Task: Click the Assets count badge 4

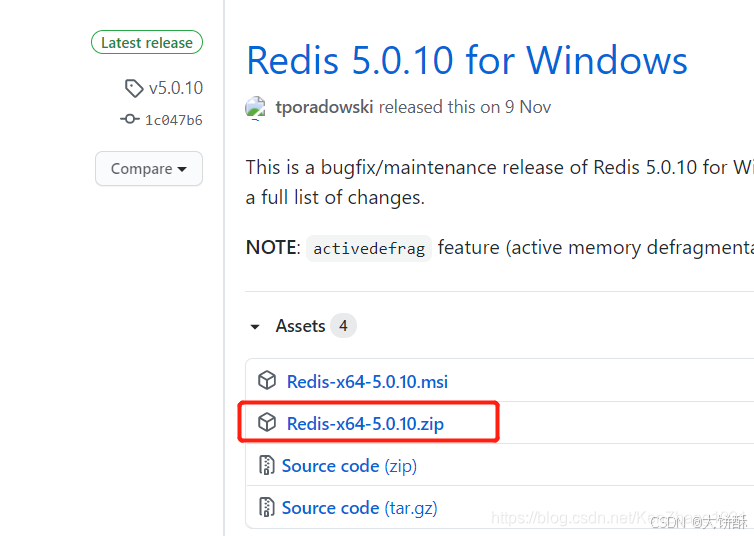Action: [x=343, y=326]
